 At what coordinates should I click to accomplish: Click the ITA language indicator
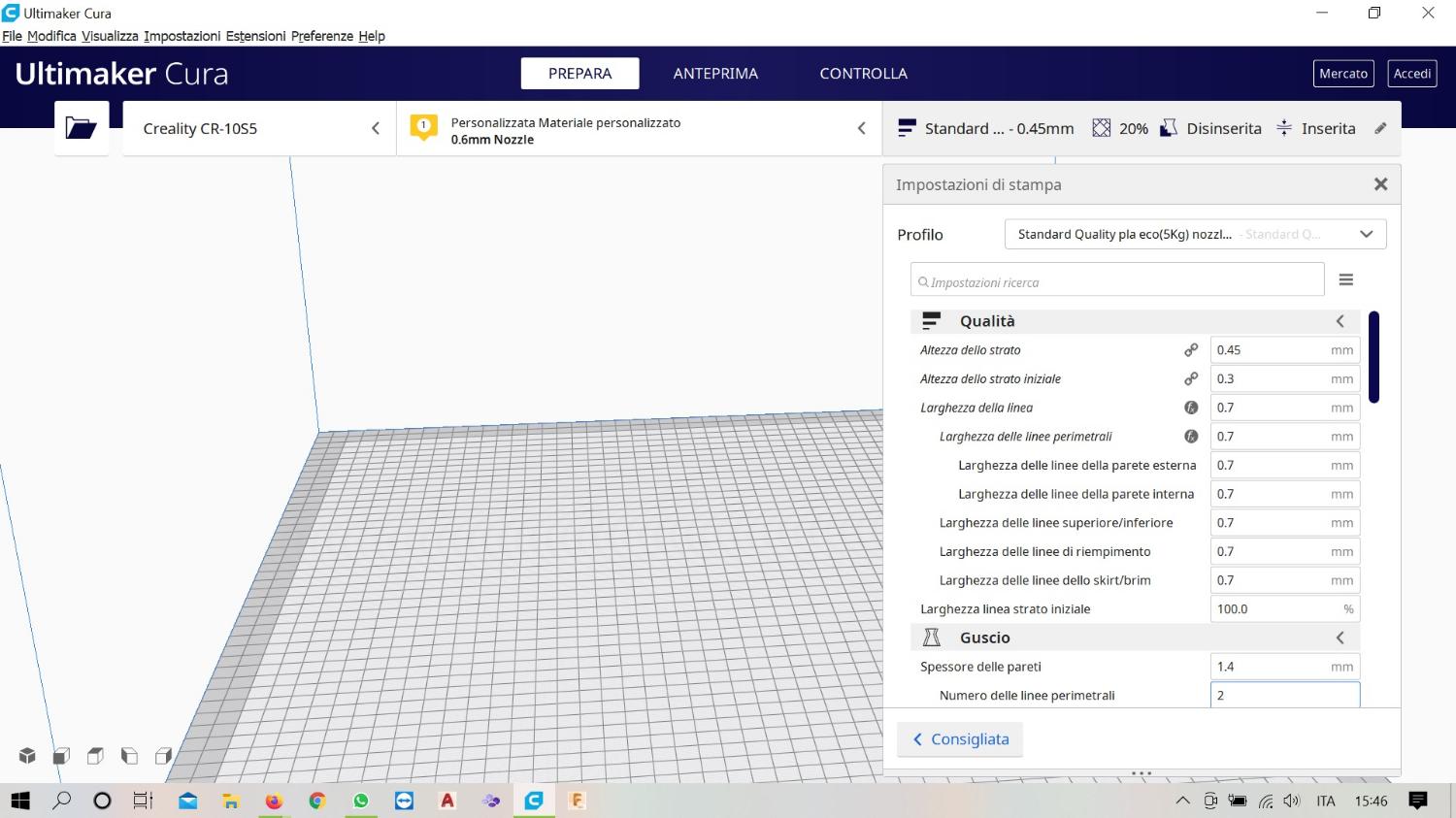point(1326,801)
